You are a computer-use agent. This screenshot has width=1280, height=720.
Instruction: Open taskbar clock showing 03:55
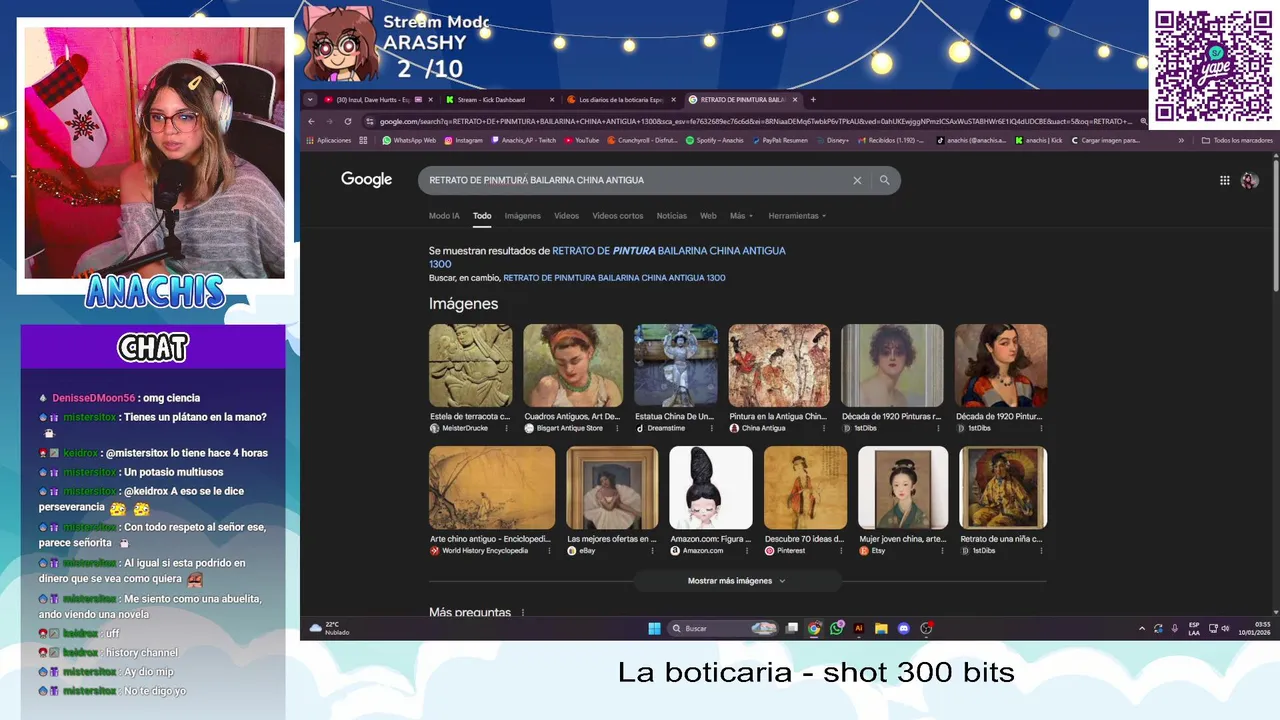1255,629
